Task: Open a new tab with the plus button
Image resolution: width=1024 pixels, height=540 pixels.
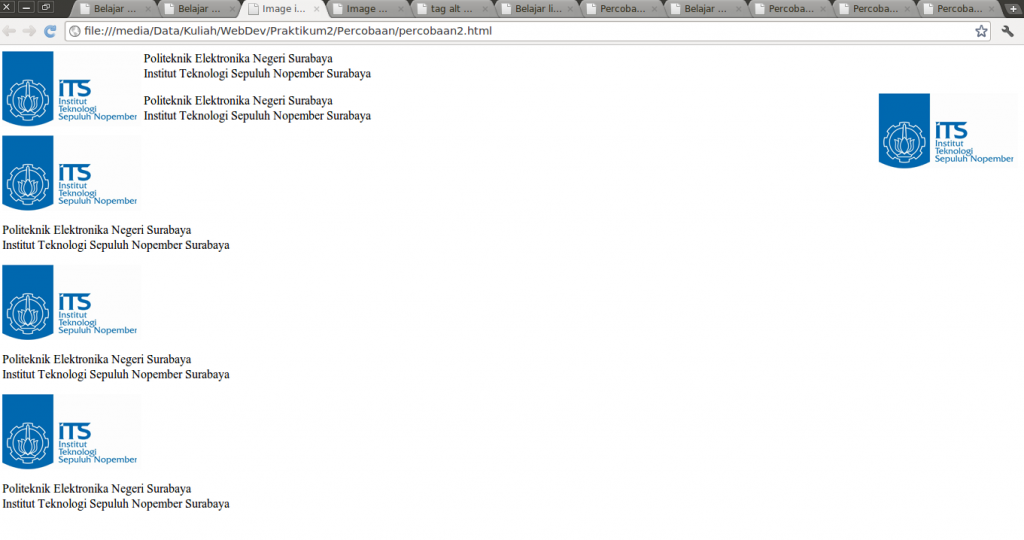Action: [1014, 9]
